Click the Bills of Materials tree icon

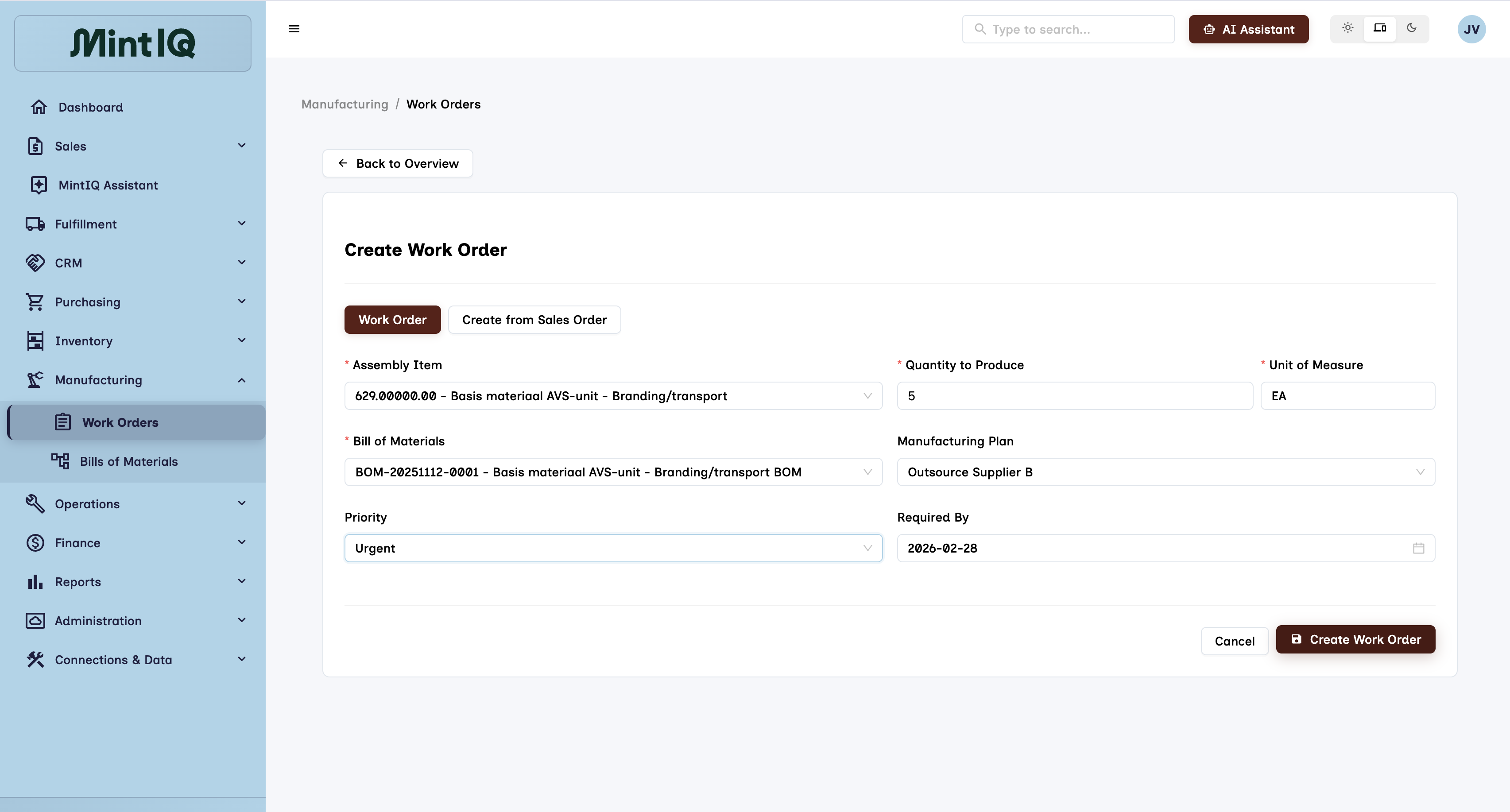(60, 461)
